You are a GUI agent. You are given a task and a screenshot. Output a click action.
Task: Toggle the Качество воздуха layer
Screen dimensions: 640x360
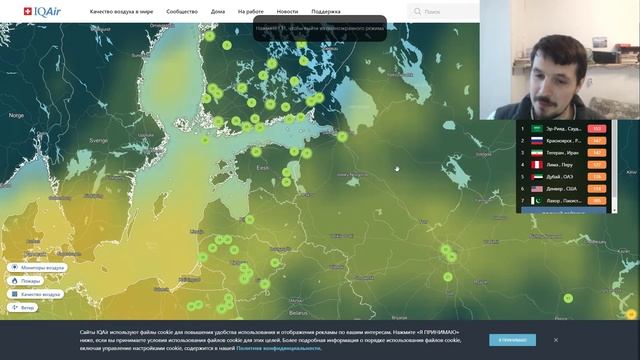coord(36,294)
